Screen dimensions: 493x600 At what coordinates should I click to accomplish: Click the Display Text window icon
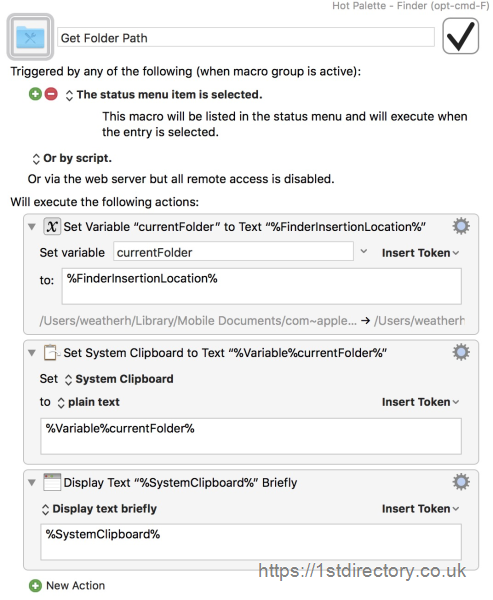(x=52, y=482)
